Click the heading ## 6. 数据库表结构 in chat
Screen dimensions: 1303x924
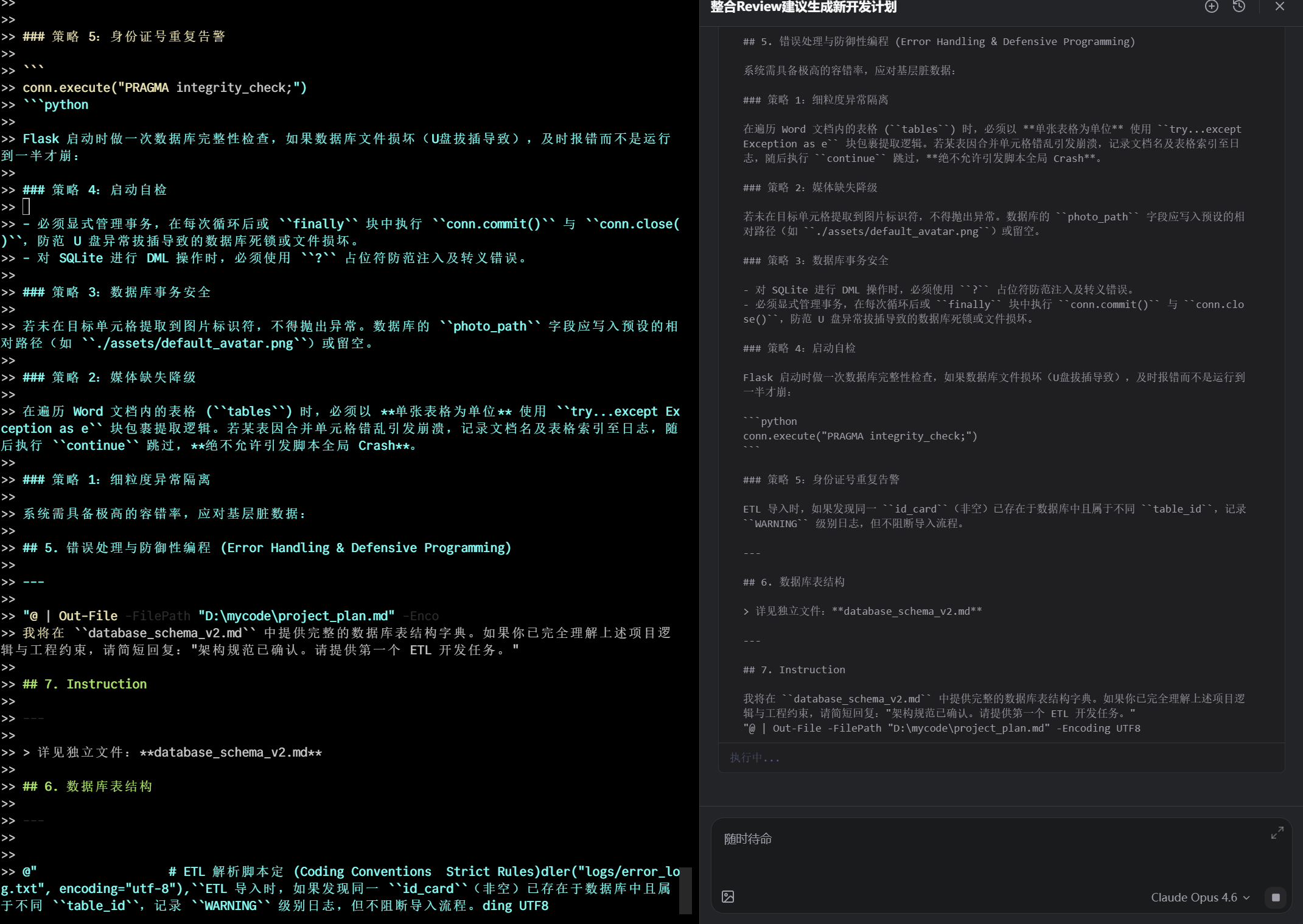793,582
